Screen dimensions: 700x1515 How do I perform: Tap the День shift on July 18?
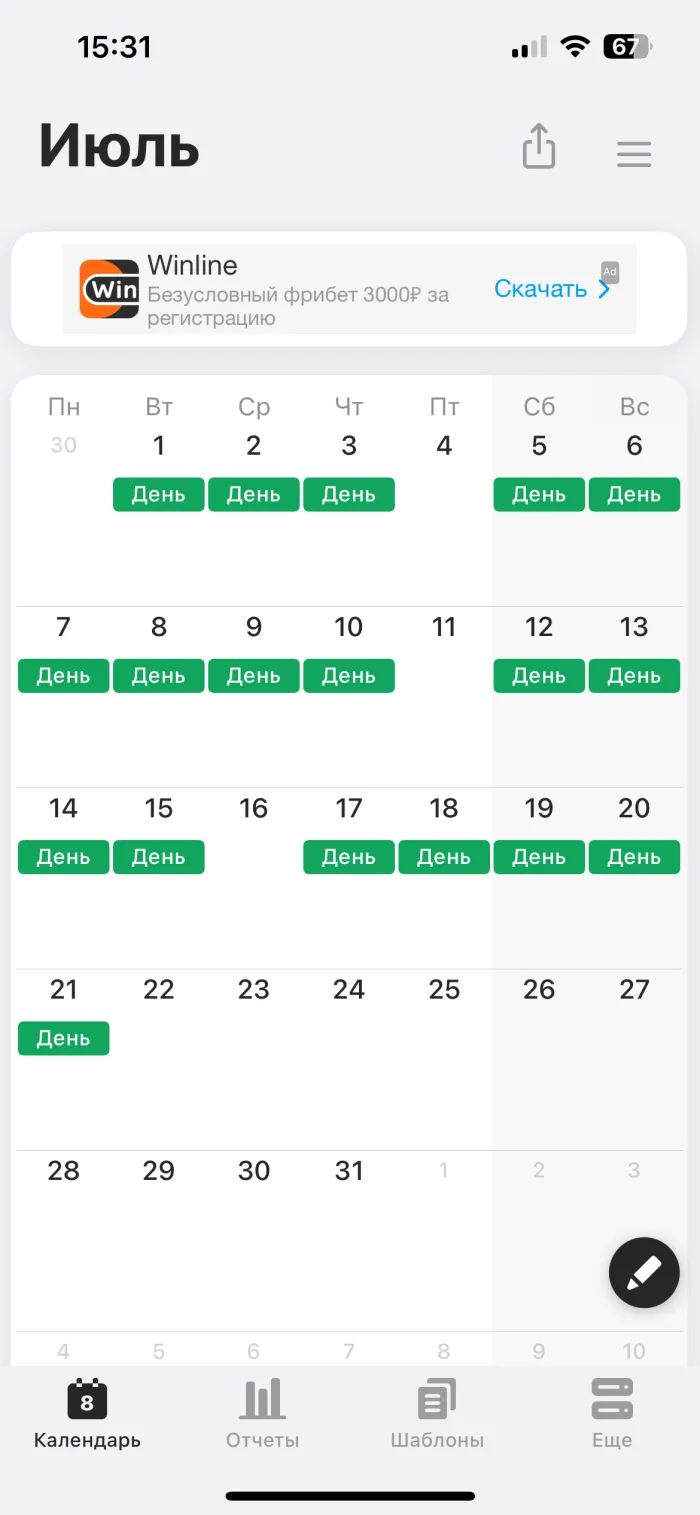point(444,857)
